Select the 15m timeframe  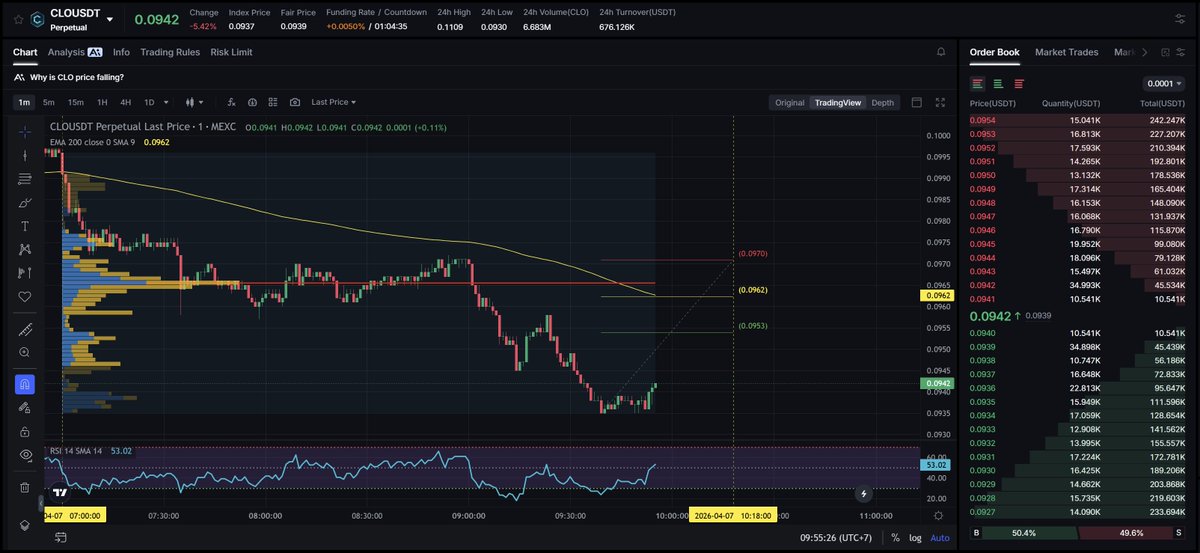tap(75, 102)
